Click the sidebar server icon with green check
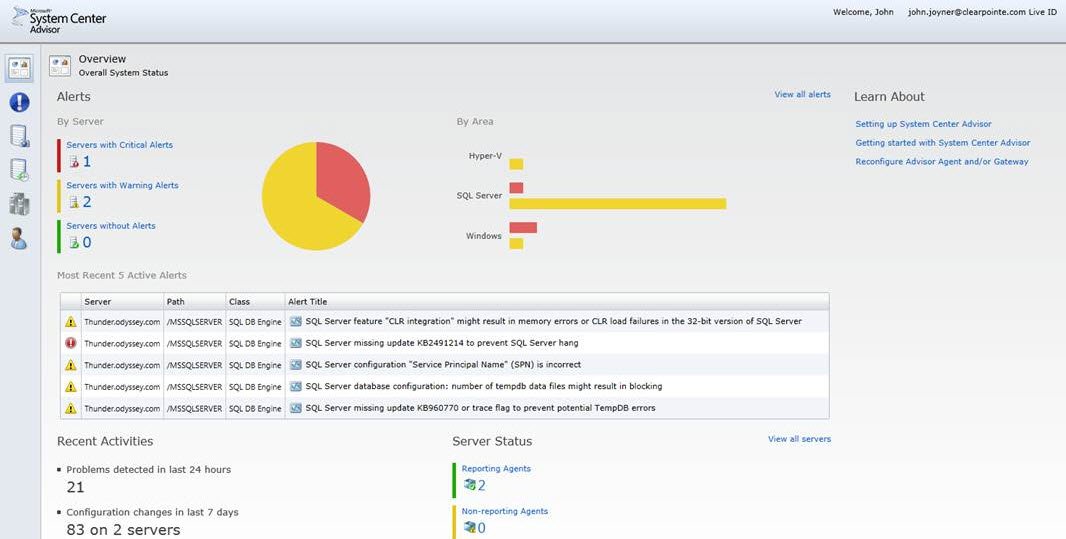The width and height of the screenshot is (1066, 539). tap(20, 170)
